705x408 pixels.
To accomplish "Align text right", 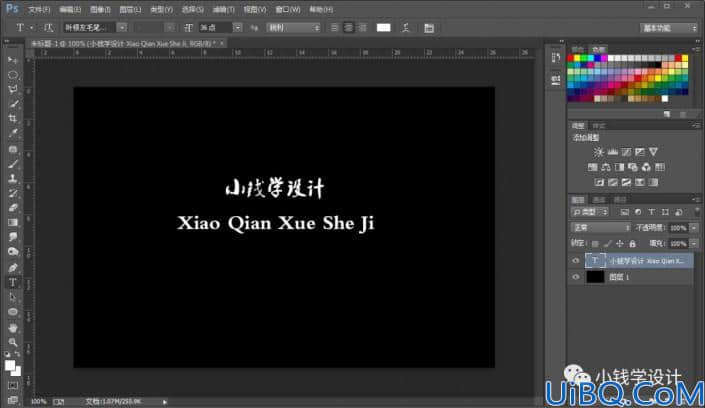I will 362,28.
